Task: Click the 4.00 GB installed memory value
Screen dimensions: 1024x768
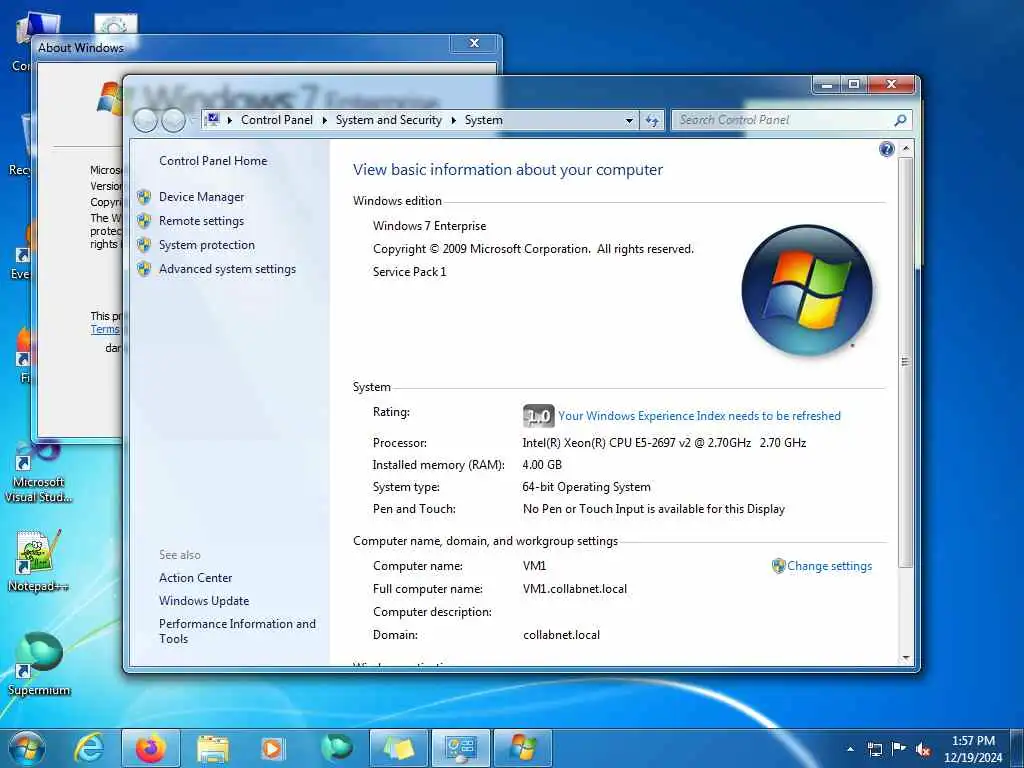Action: [x=542, y=465]
